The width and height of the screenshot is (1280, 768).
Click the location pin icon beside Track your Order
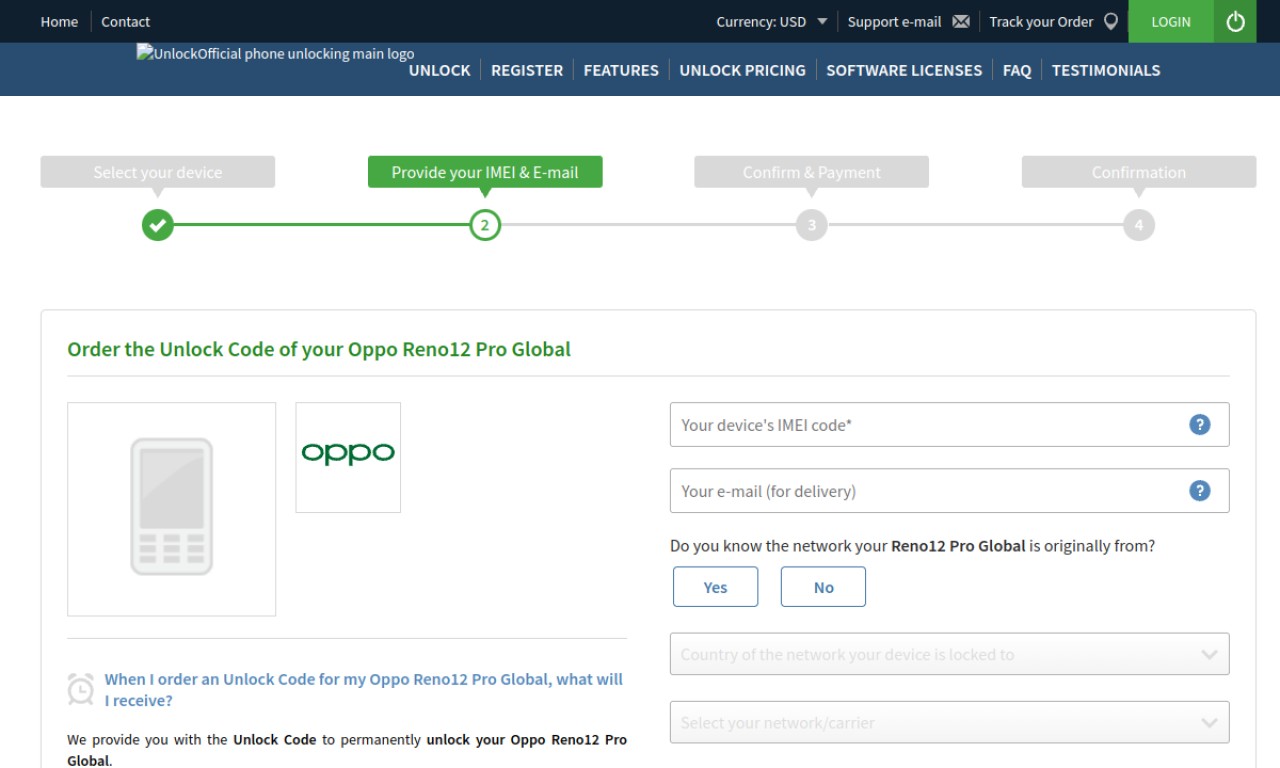(1110, 22)
